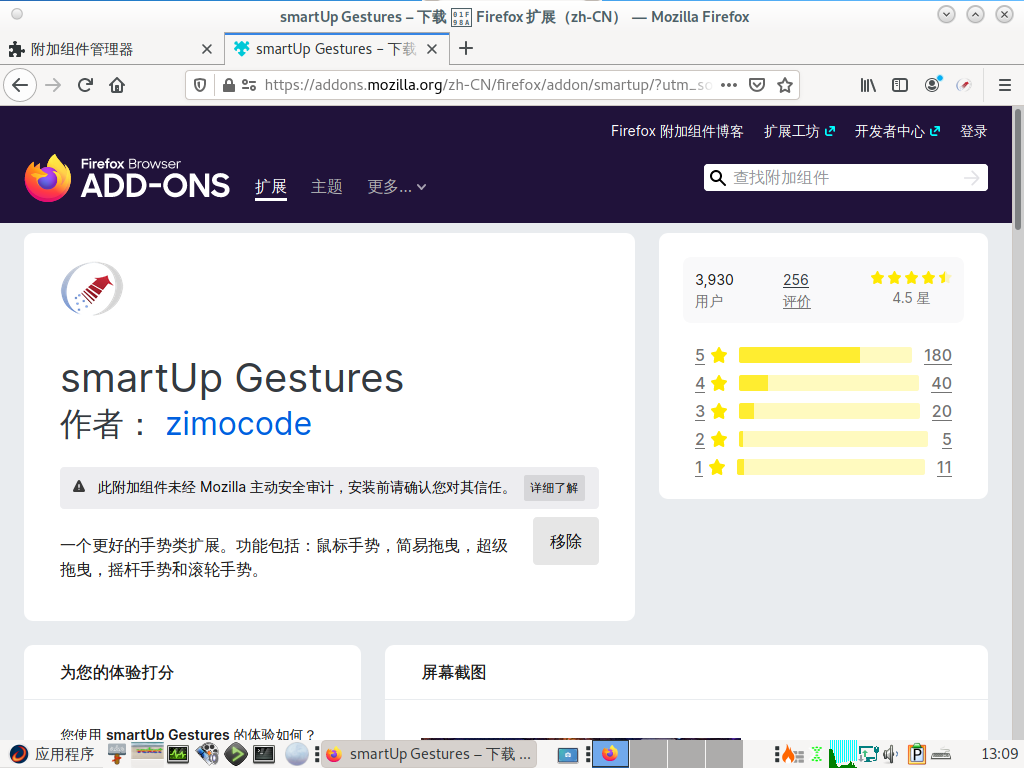Image resolution: width=1024 pixels, height=768 pixels.
Task: Open the 20 three-star reviews count
Action: 941,411
